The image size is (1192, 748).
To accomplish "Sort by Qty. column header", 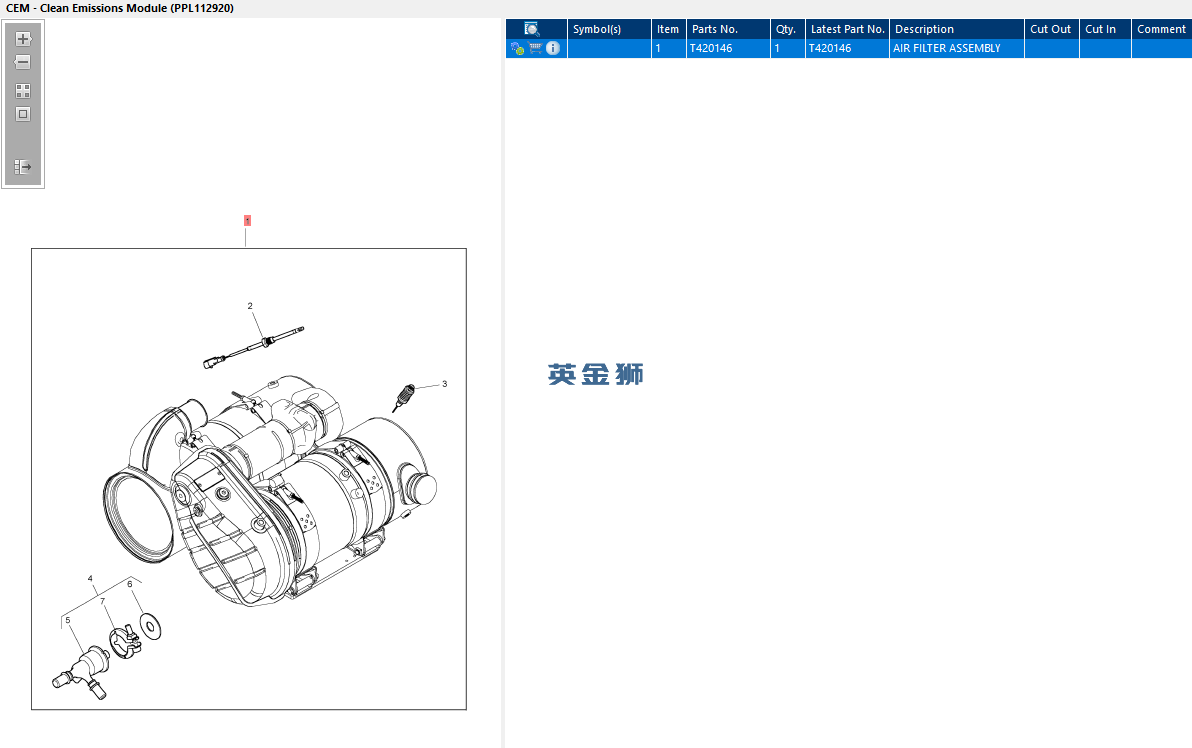I will 787,29.
